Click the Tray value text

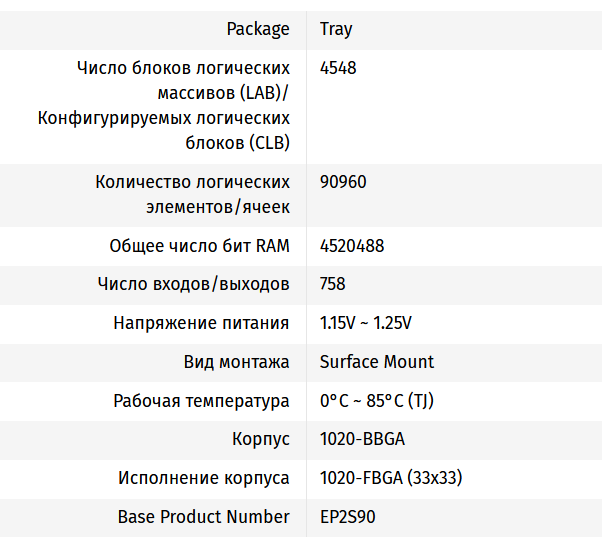(336, 29)
